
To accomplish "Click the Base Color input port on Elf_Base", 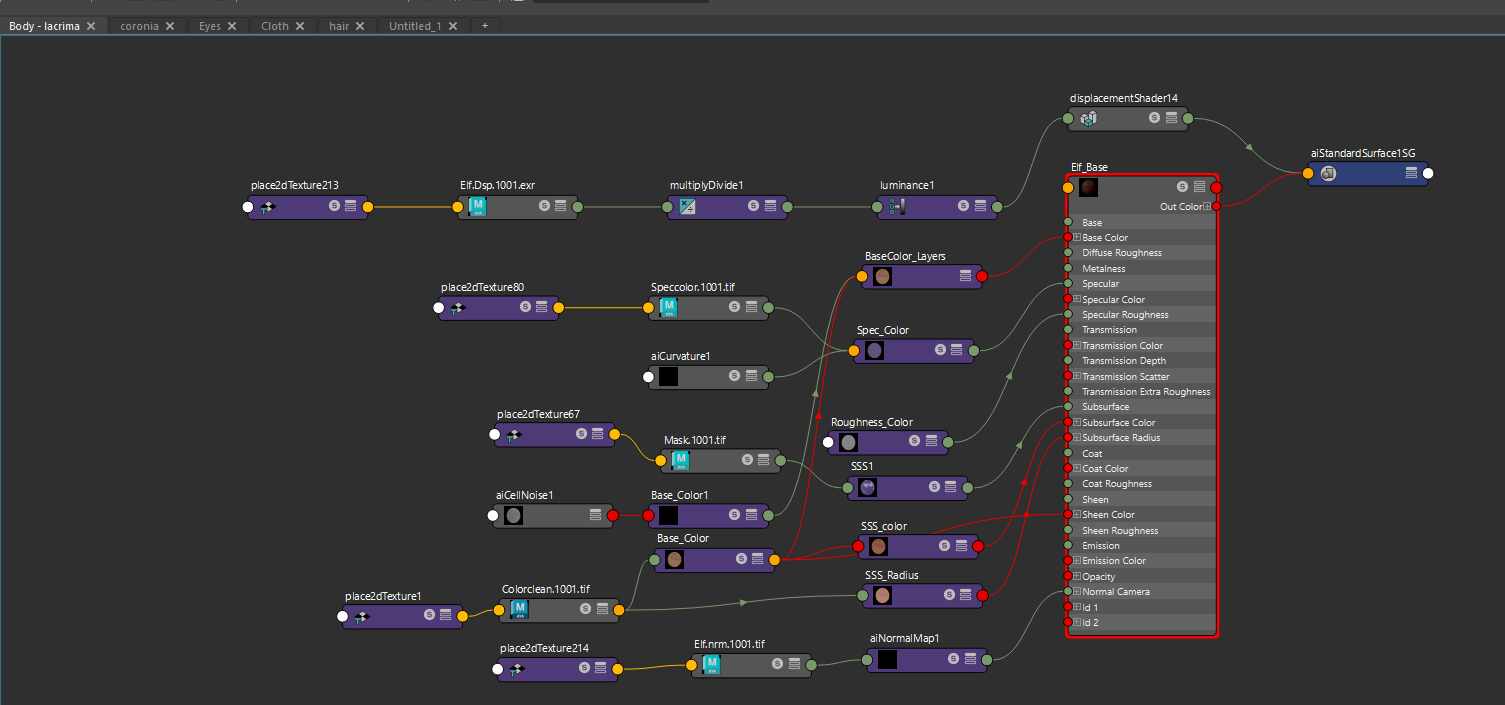I will (1068, 237).
